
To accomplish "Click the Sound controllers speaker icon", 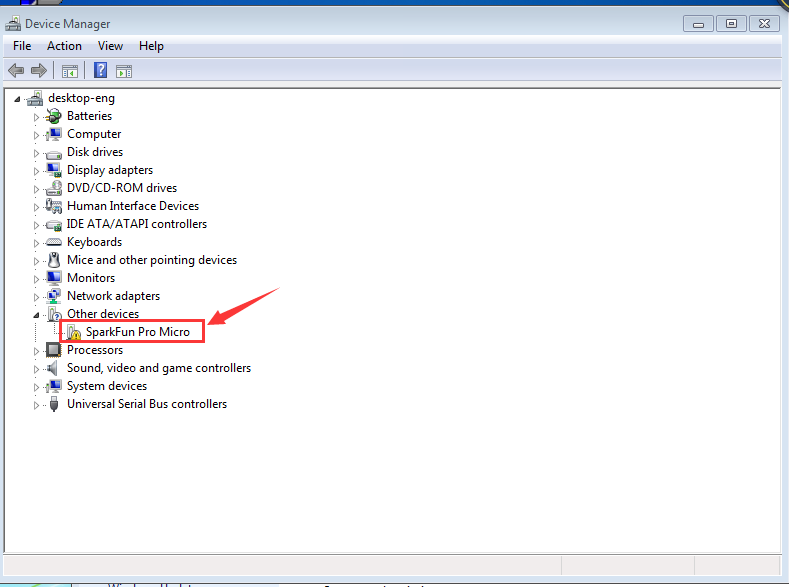I will click(52, 368).
